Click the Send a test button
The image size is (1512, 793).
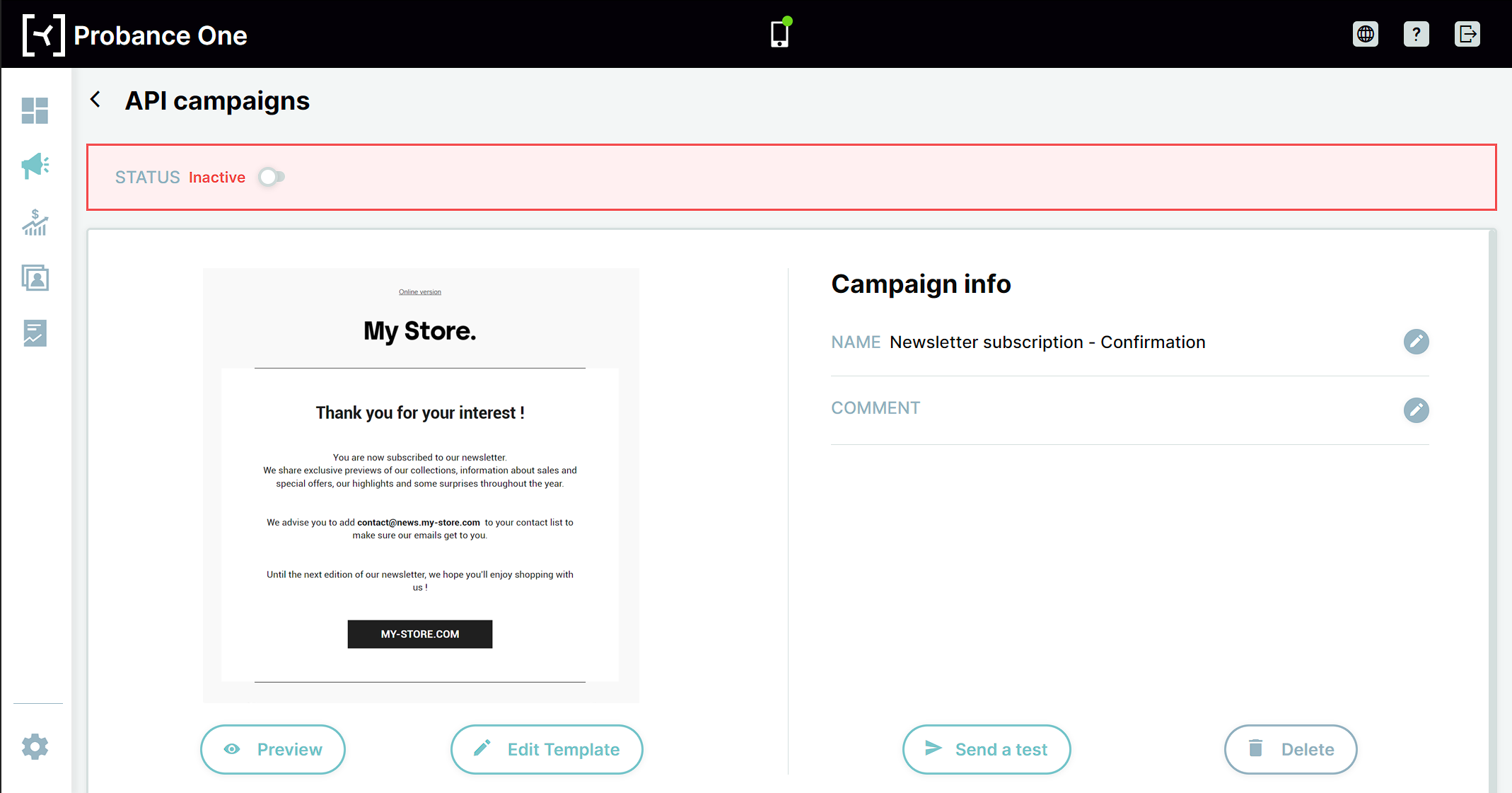(x=987, y=749)
